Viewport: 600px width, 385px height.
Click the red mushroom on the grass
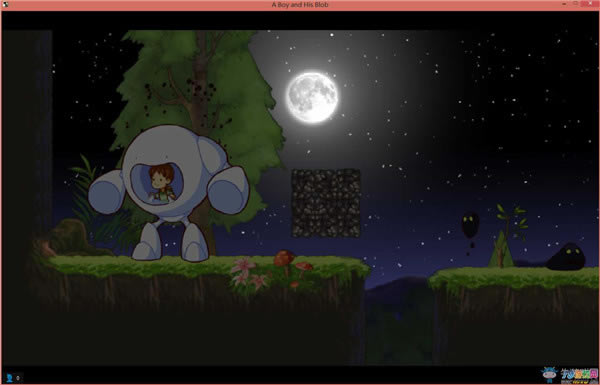pos(284,258)
